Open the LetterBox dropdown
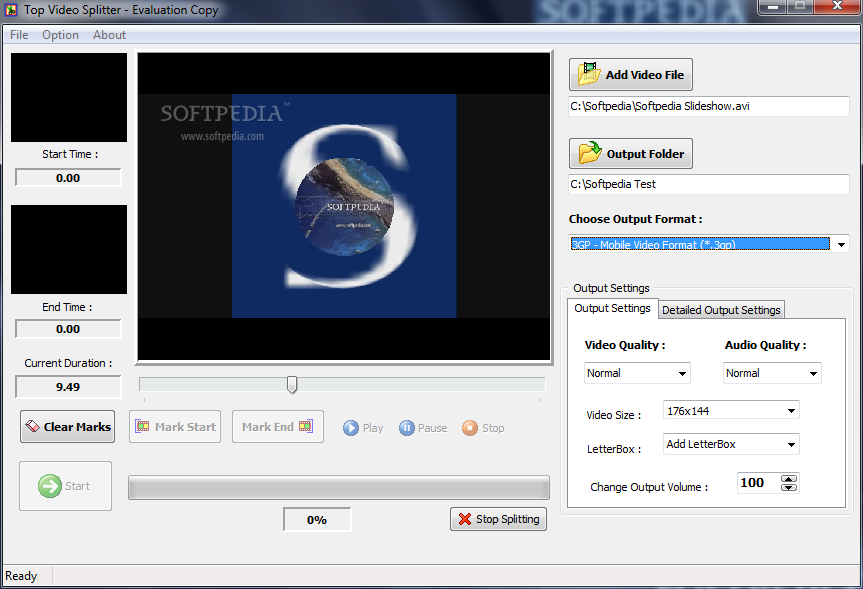This screenshot has height=589, width=863. click(x=731, y=444)
